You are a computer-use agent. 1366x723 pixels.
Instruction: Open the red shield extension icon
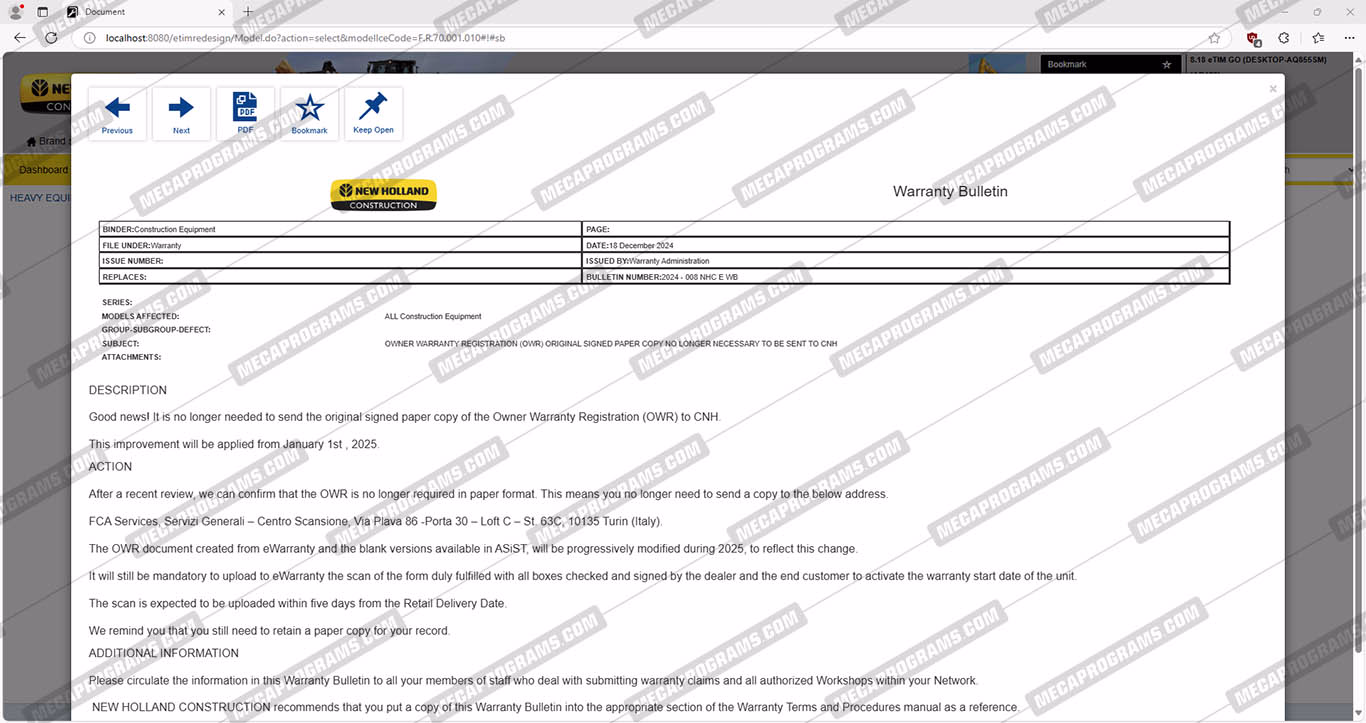1253,38
